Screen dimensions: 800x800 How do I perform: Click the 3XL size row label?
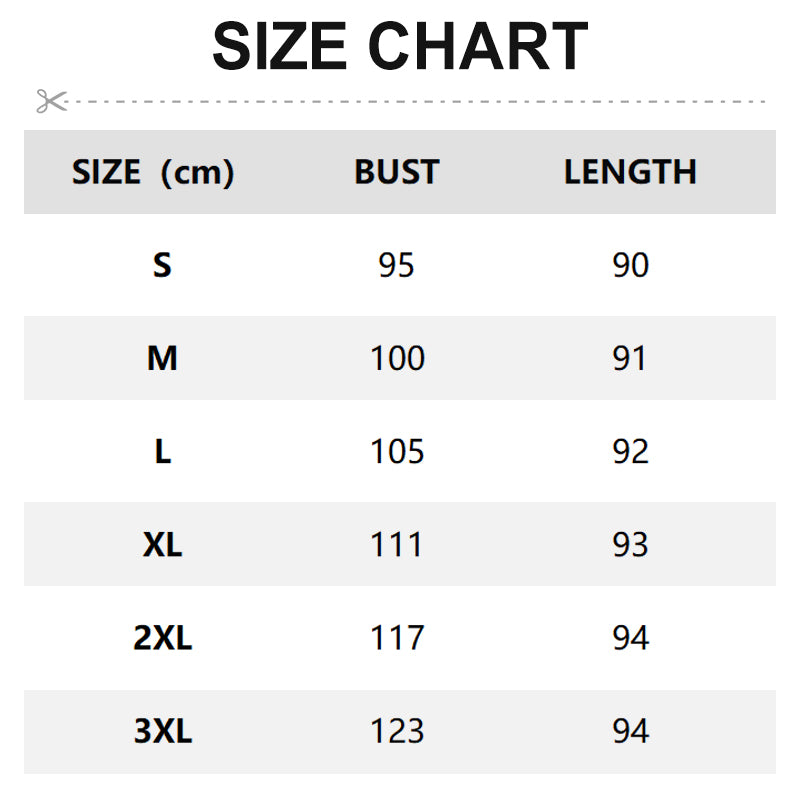162,731
